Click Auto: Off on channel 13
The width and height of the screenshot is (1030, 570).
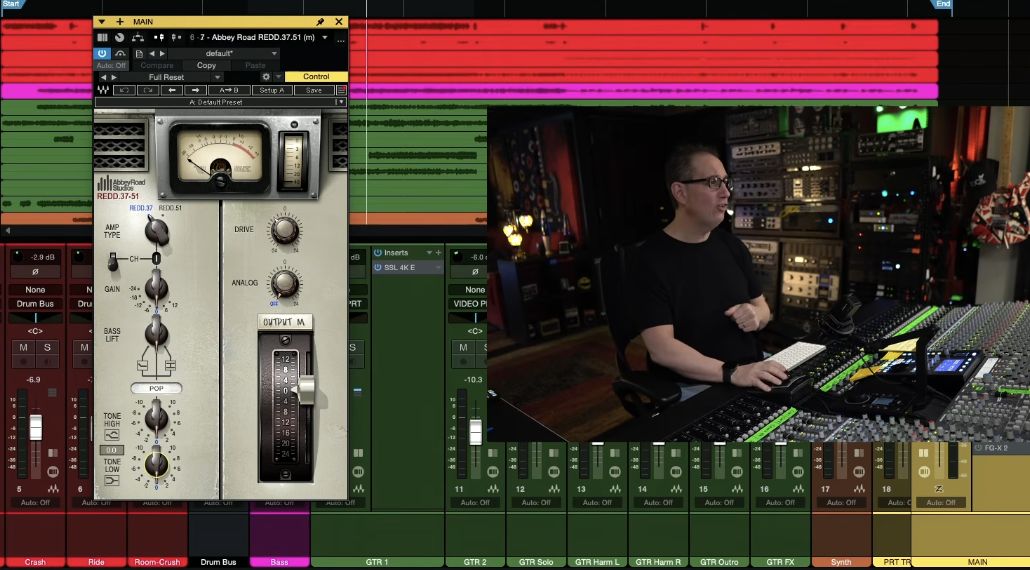(597, 503)
